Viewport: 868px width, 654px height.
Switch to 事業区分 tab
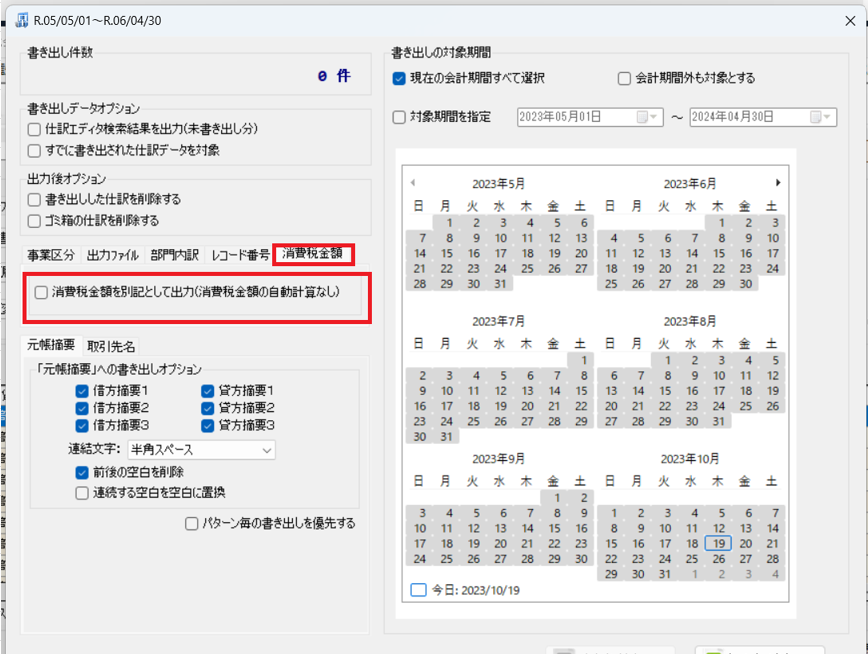point(51,255)
